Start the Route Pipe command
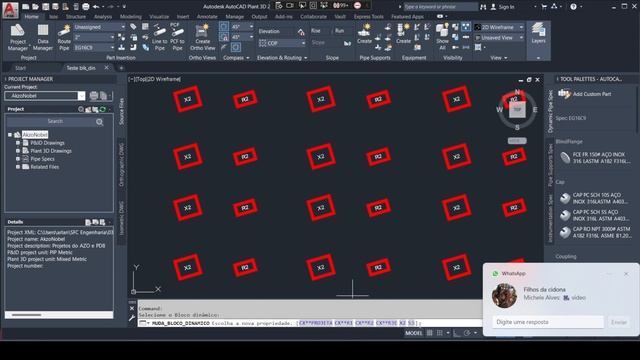Viewport: 640px width, 360px height. [64, 37]
